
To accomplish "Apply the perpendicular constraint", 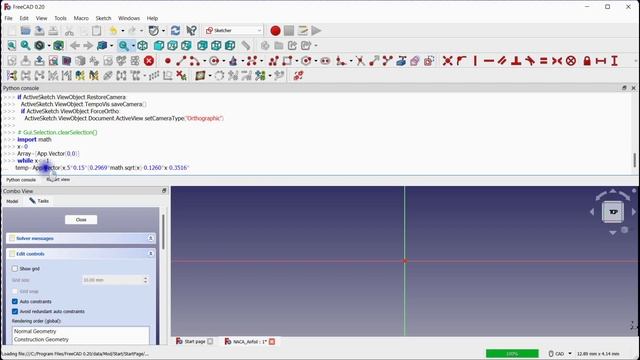I will 516,61.
